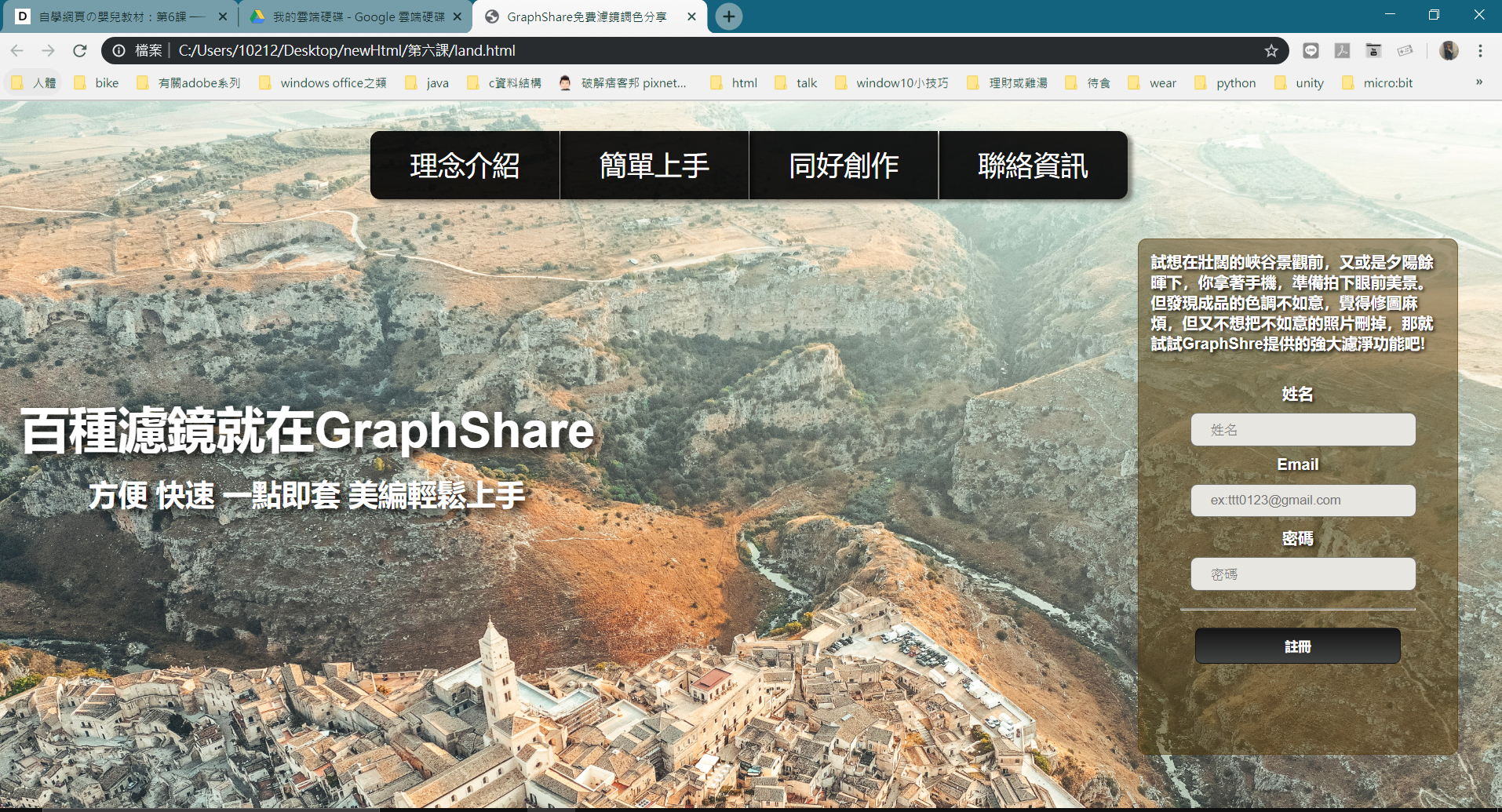Image resolution: width=1502 pixels, height=812 pixels.
Task: Bookmark this page with the star icon
Action: coord(1271,51)
